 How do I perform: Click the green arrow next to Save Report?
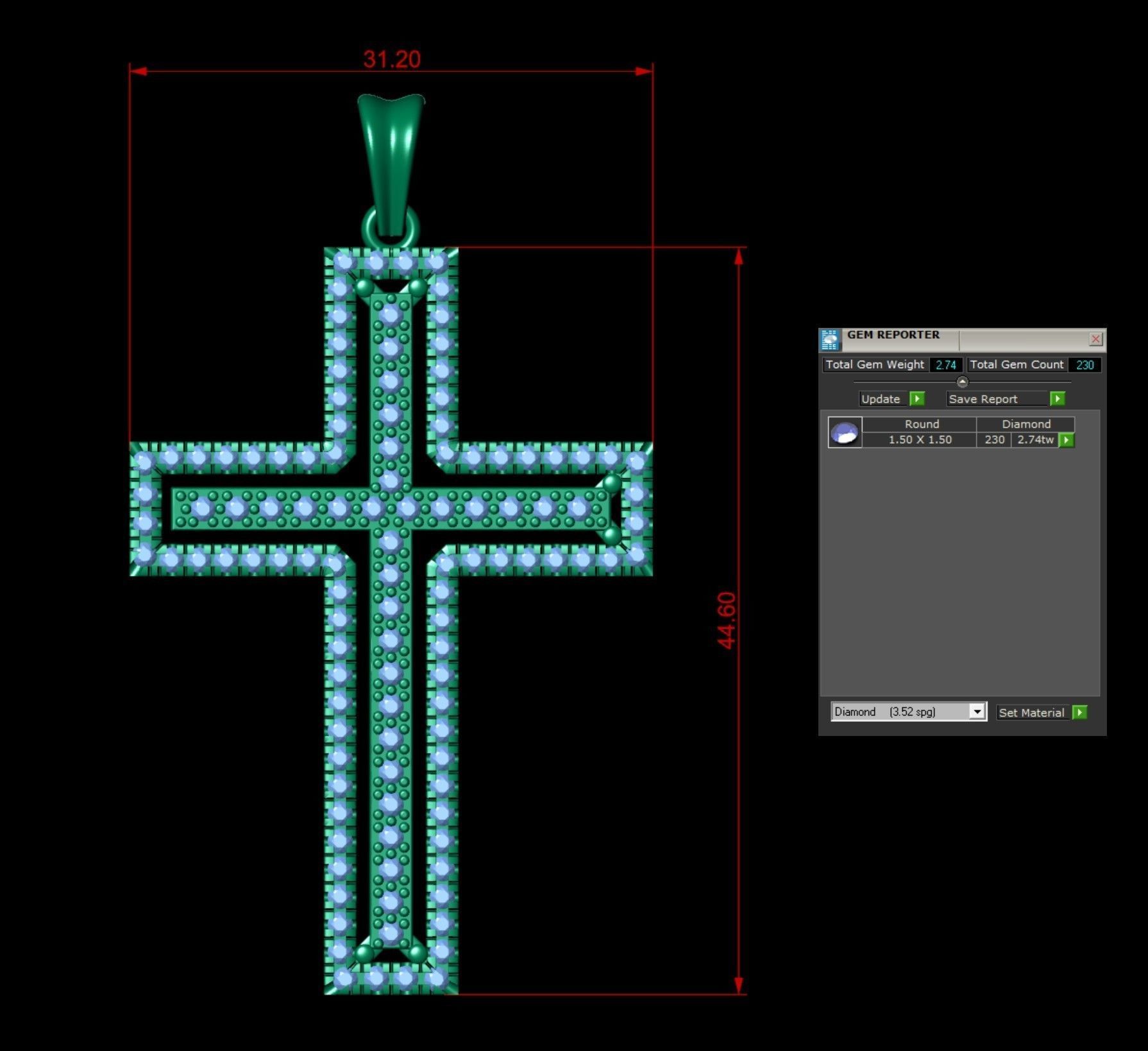(x=1057, y=399)
